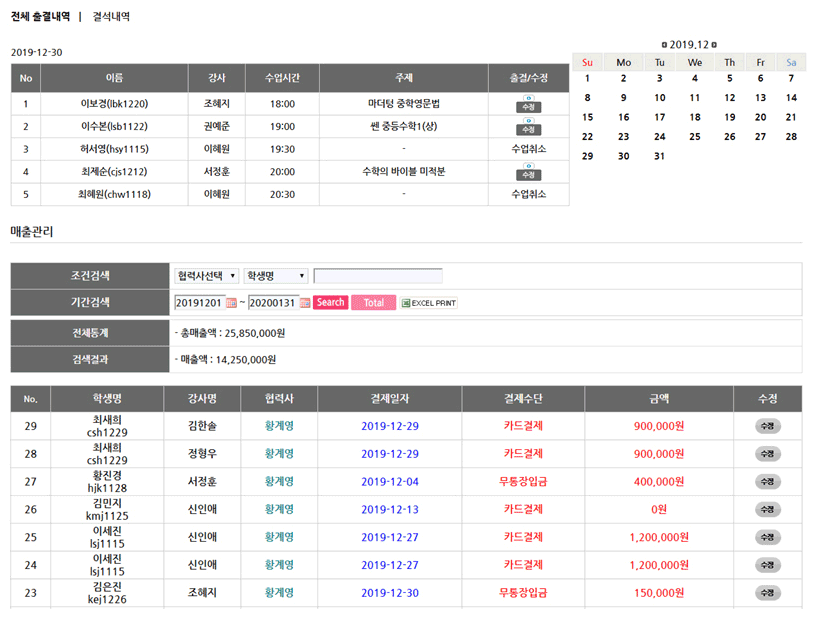The width and height of the screenshot is (822, 621).
Task: Open end date calendar picker icon
Action: click(305, 303)
